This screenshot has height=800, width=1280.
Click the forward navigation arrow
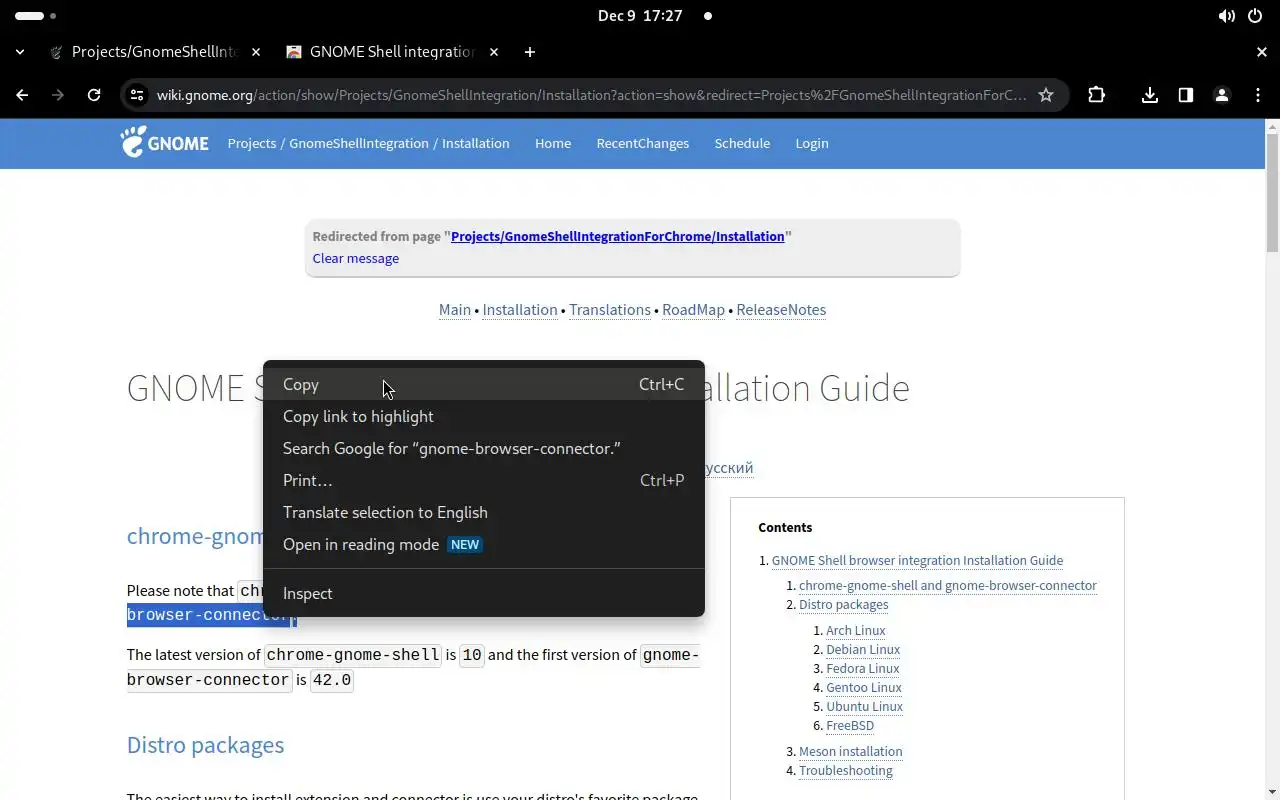(x=58, y=95)
